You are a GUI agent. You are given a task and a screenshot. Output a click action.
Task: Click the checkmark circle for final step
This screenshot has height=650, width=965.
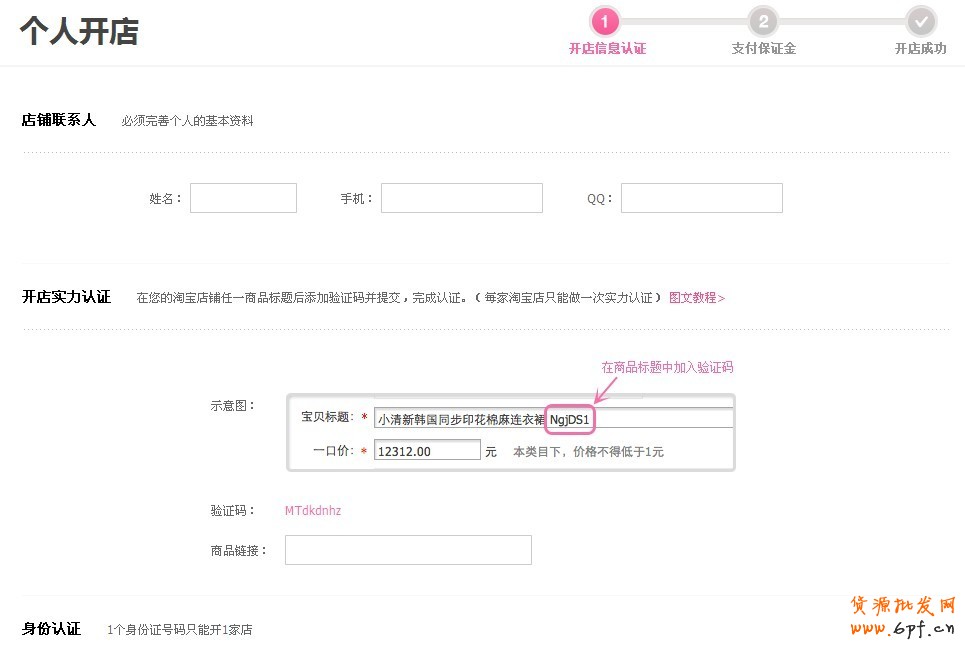pyautogui.click(x=920, y=21)
